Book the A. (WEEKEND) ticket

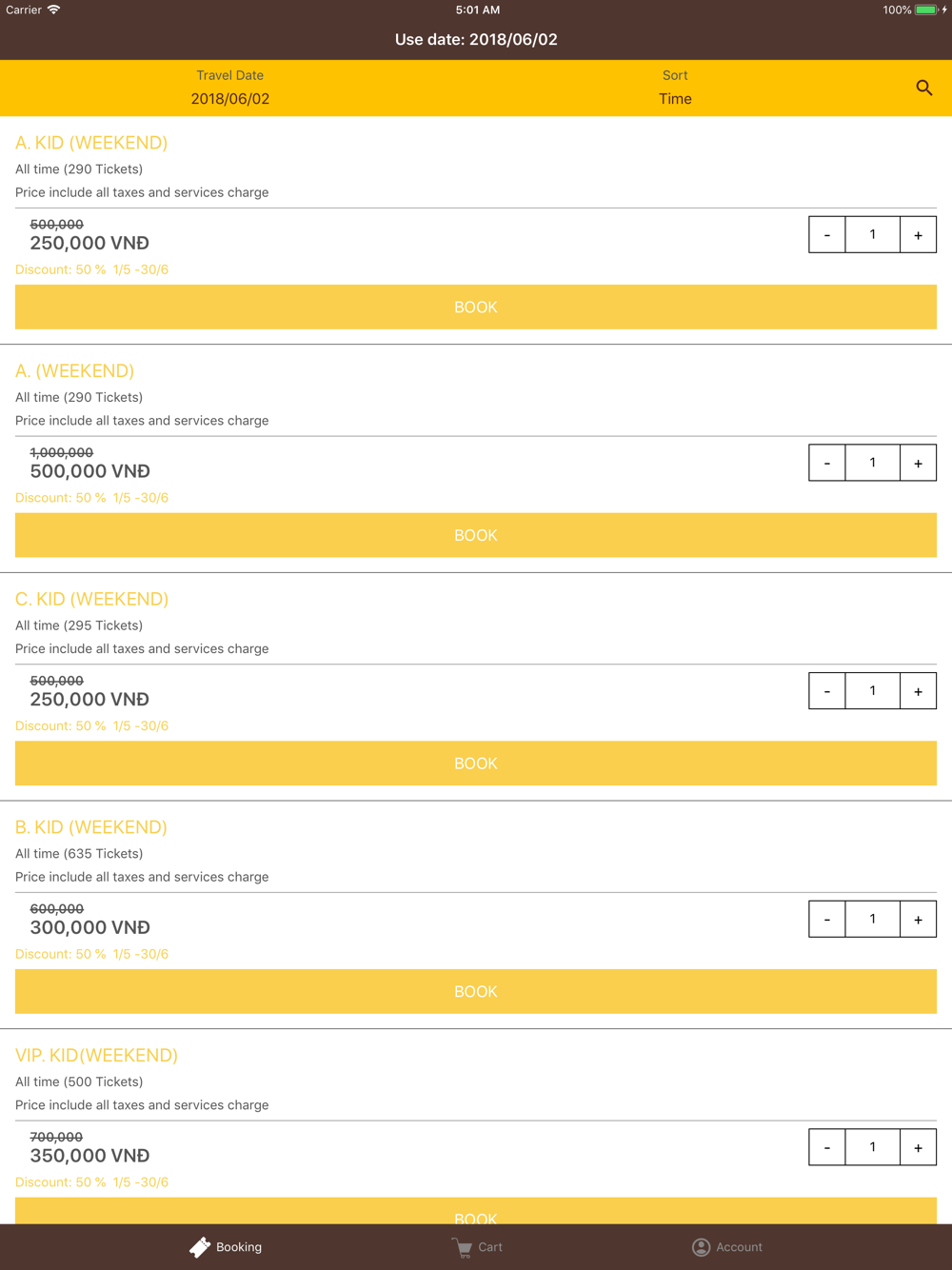[x=476, y=535]
